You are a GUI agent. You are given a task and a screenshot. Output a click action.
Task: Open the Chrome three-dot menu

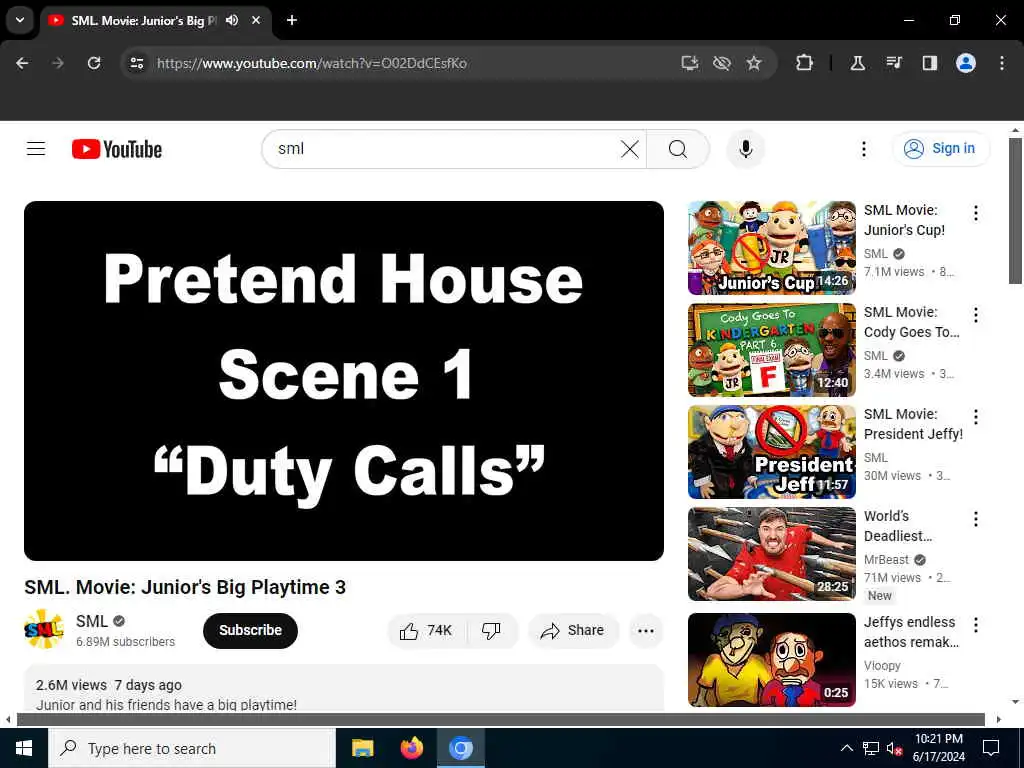[x=1002, y=63]
